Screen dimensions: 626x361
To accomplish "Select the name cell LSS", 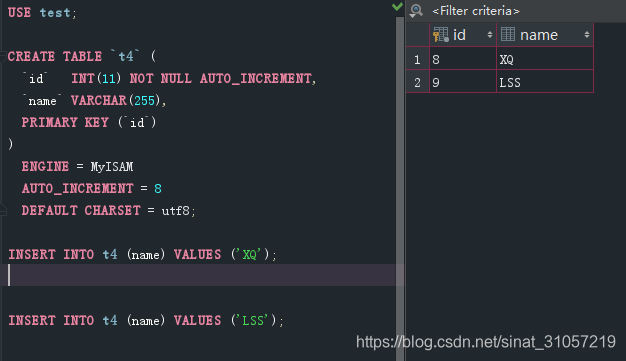I will (x=545, y=82).
